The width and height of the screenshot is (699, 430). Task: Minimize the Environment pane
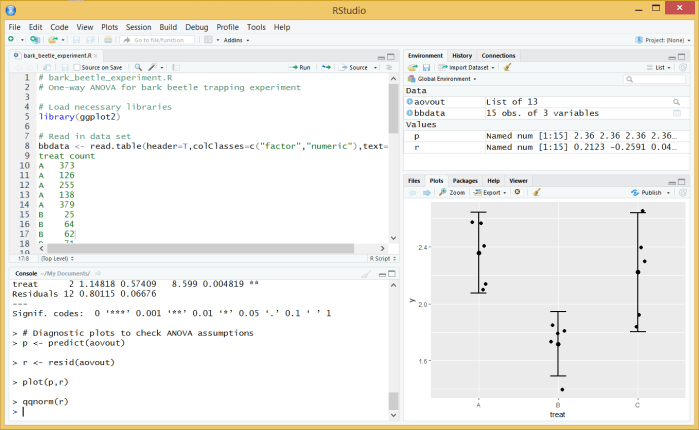tap(672, 57)
